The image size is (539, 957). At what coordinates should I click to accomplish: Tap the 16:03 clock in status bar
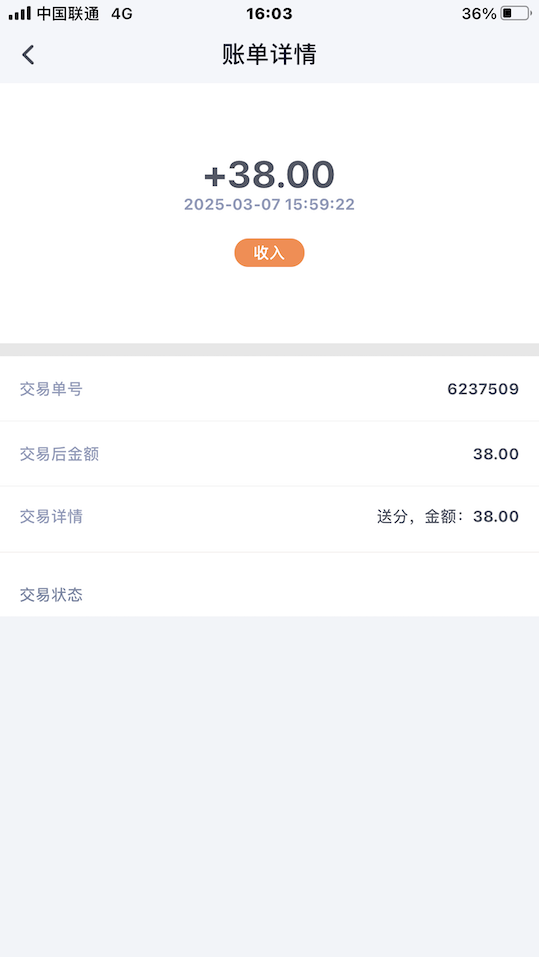click(269, 13)
